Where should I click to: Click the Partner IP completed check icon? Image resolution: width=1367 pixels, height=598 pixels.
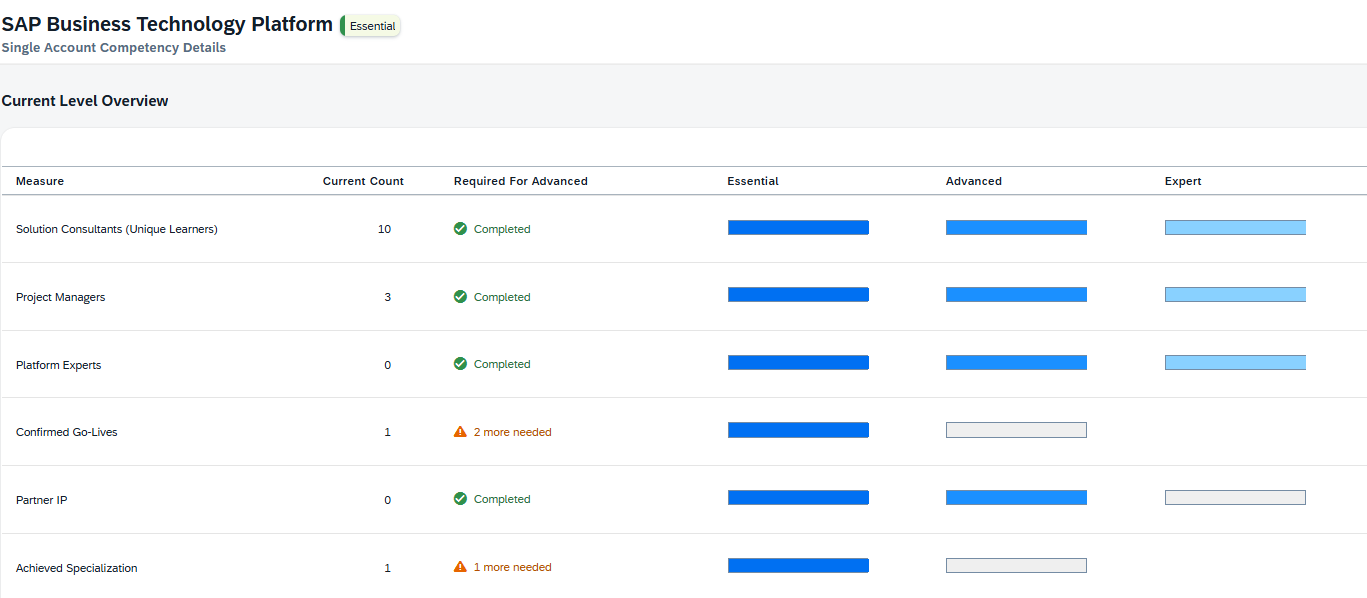tap(460, 499)
